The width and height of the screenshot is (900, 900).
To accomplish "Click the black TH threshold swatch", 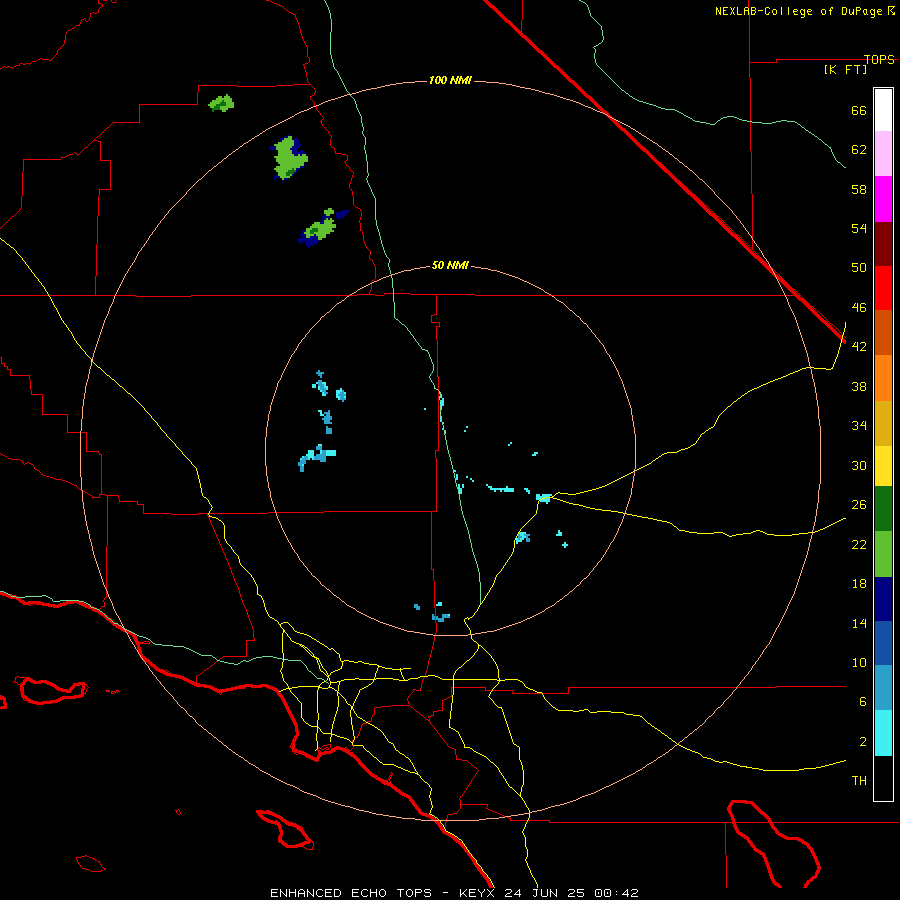I will (x=883, y=778).
